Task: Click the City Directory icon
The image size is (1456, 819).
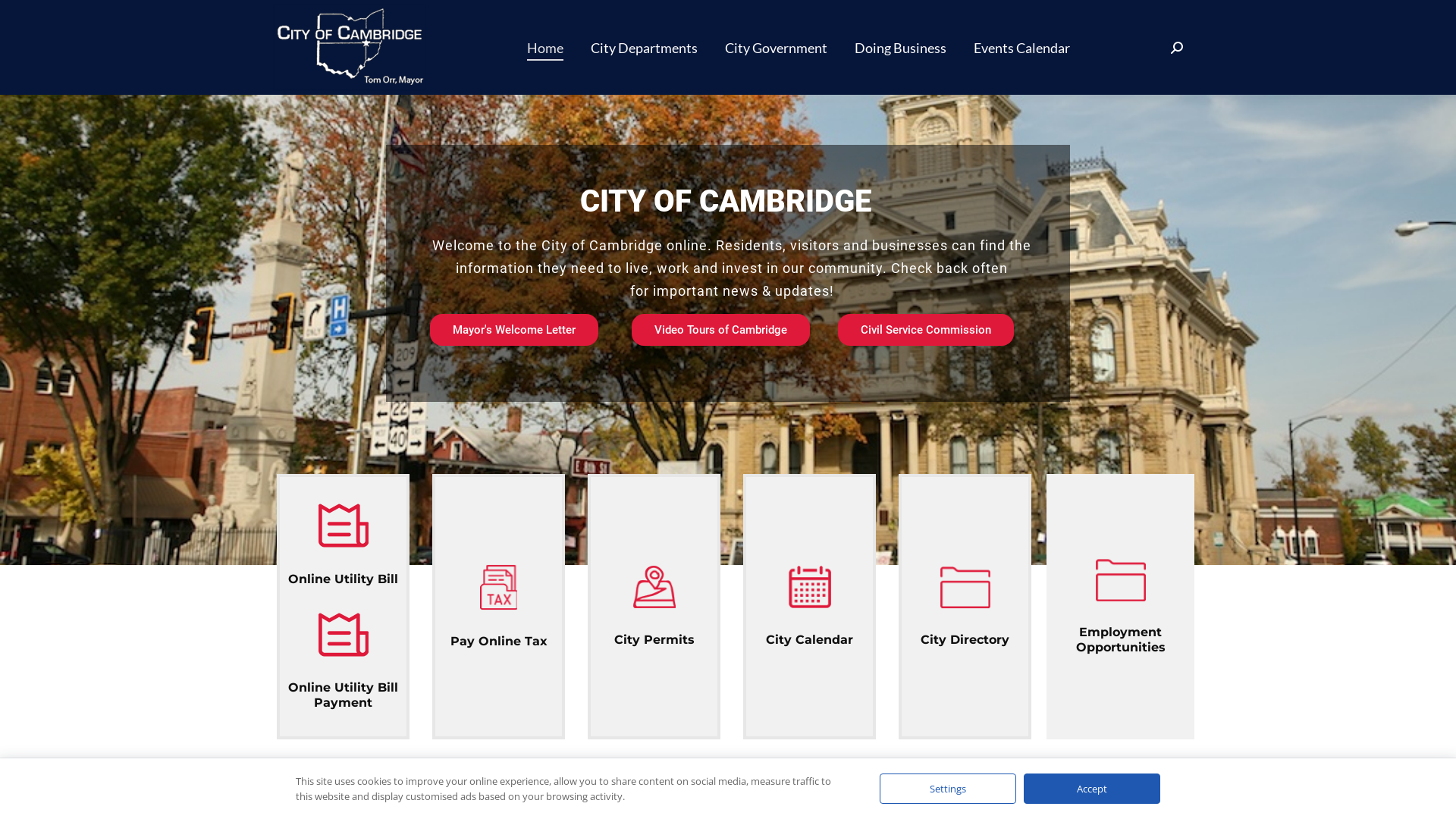Action: click(x=964, y=586)
